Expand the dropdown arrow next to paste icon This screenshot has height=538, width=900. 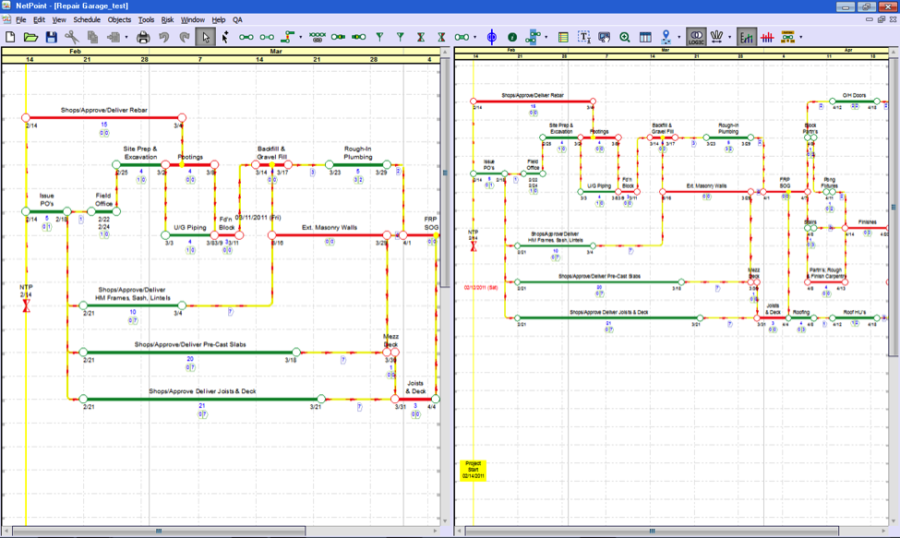coord(126,37)
